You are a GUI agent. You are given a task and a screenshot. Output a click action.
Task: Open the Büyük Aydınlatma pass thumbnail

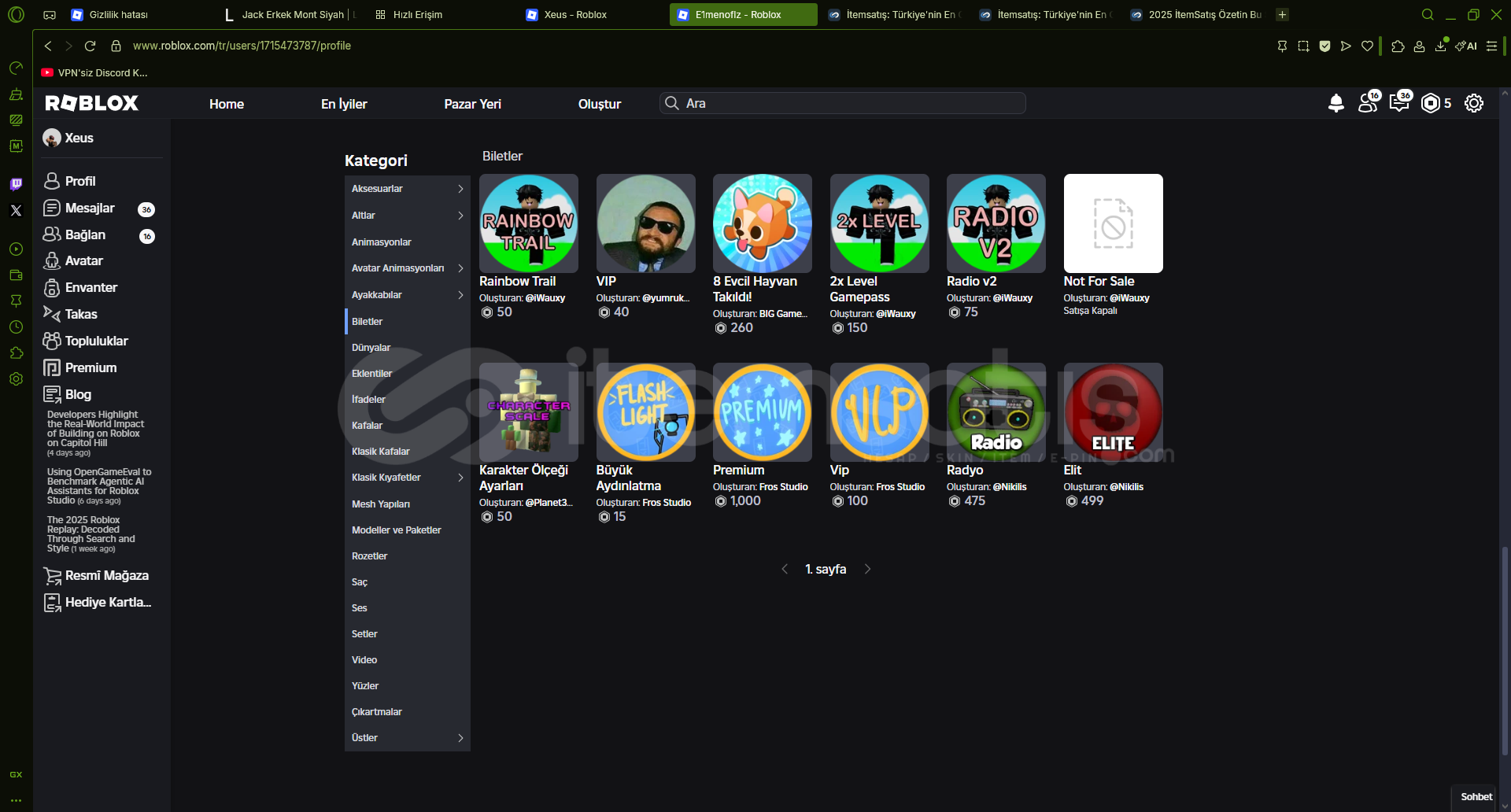coord(646,412)
